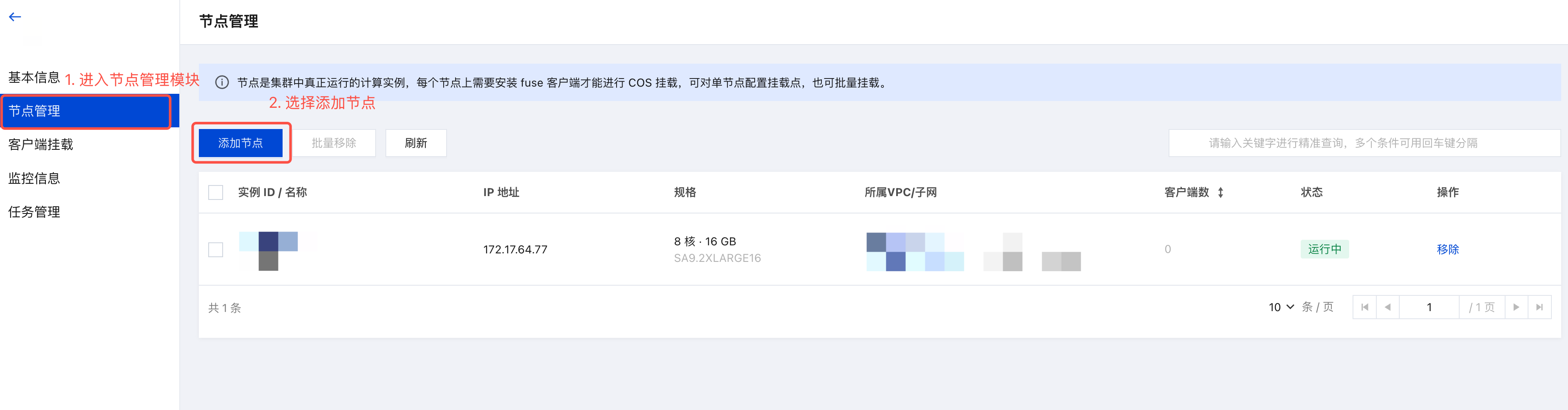
Task: Sort by 客户端数 column arrows
Action: (1220, 193)
